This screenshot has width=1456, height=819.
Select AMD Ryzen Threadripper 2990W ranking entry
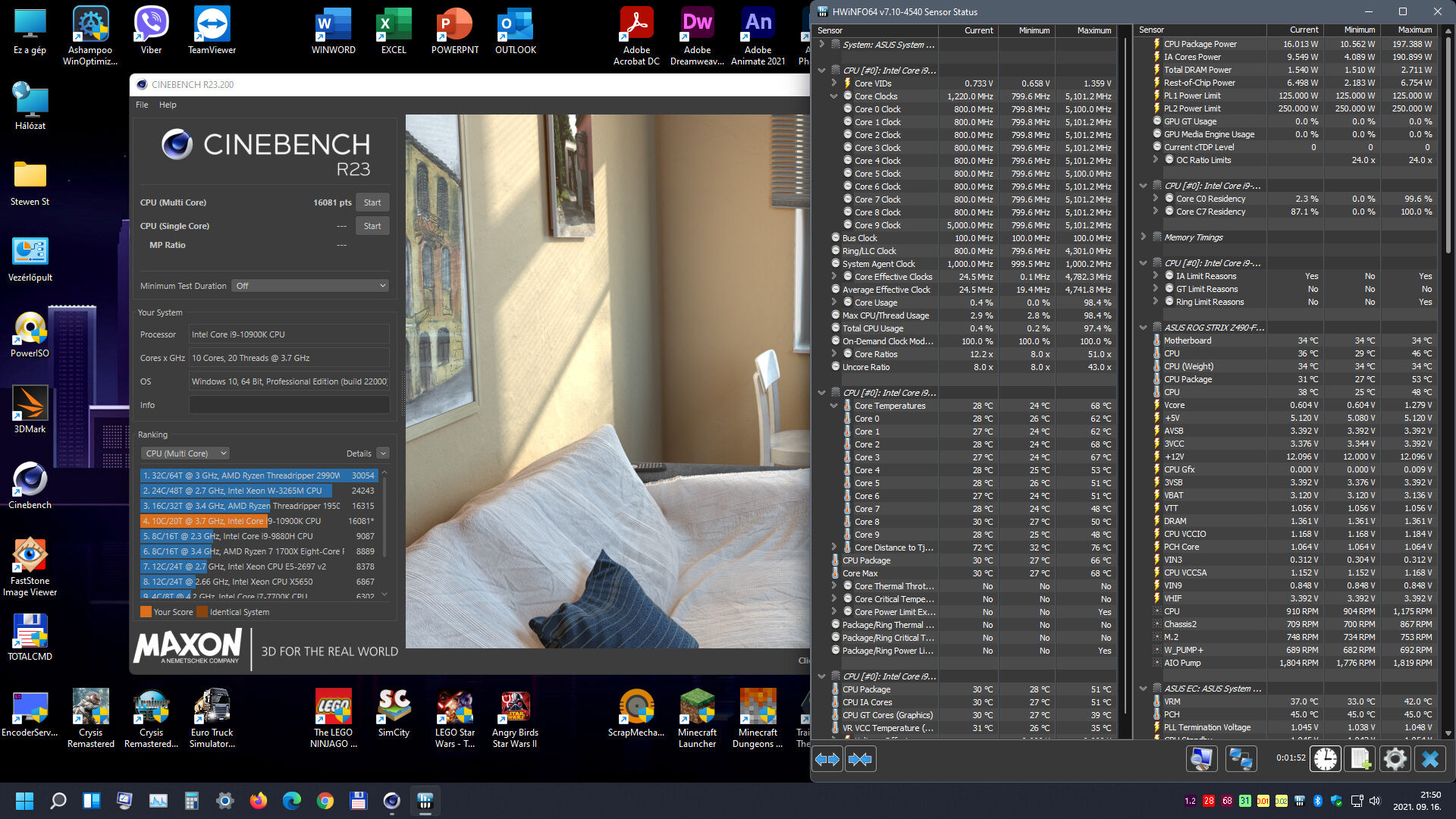259,475
